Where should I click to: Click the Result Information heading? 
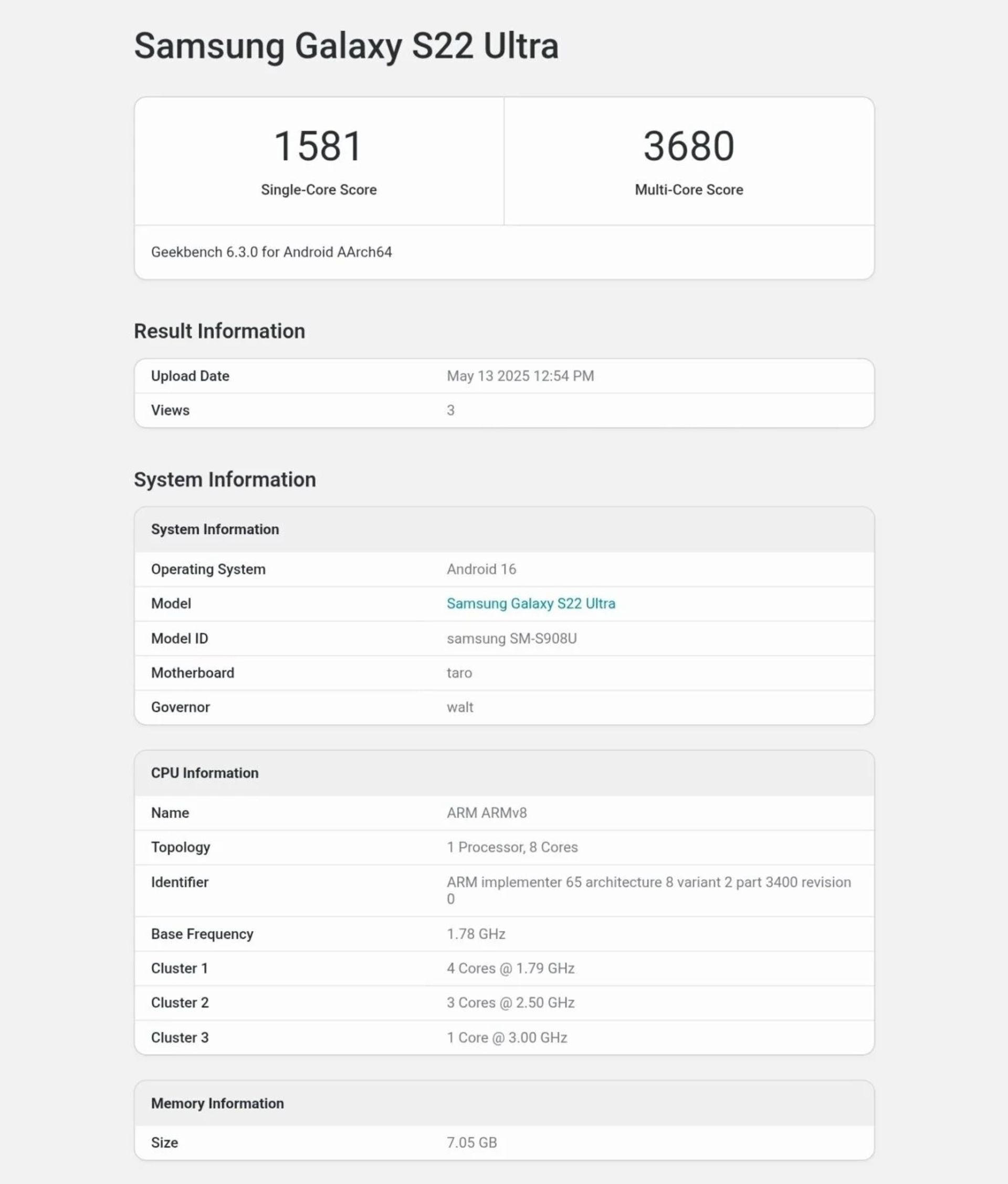click(219, 330)
